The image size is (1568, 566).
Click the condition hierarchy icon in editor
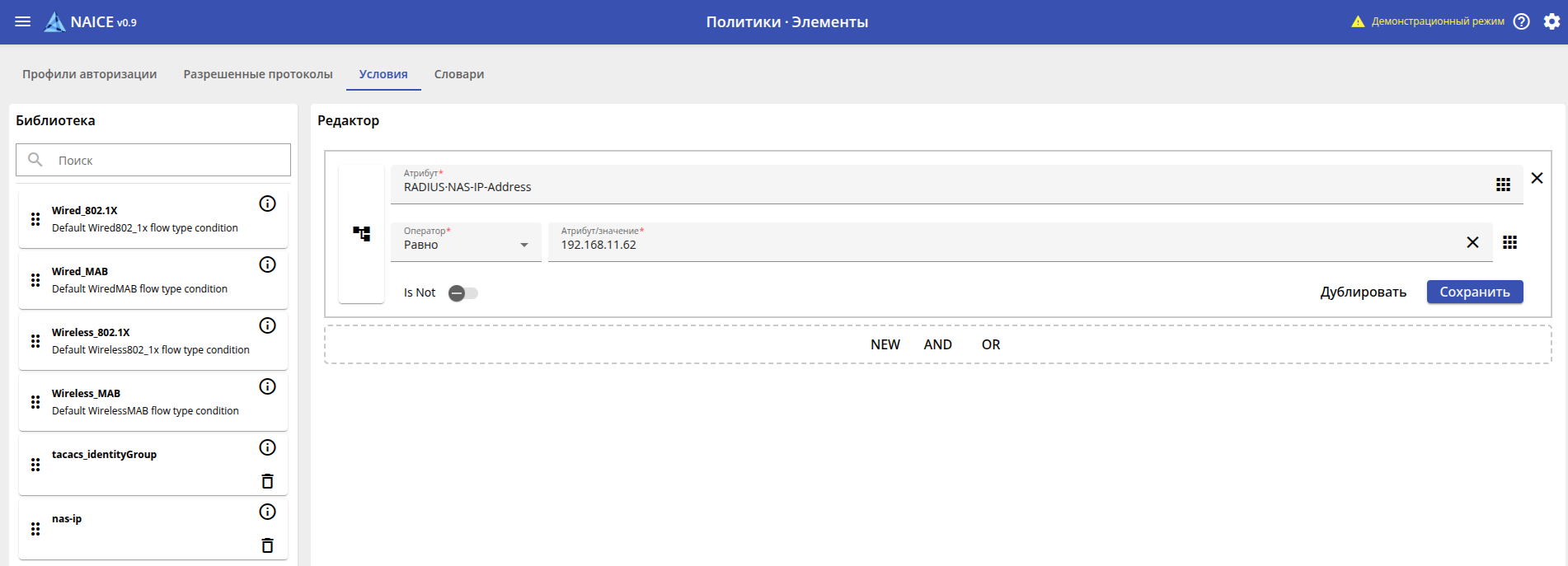362,234
